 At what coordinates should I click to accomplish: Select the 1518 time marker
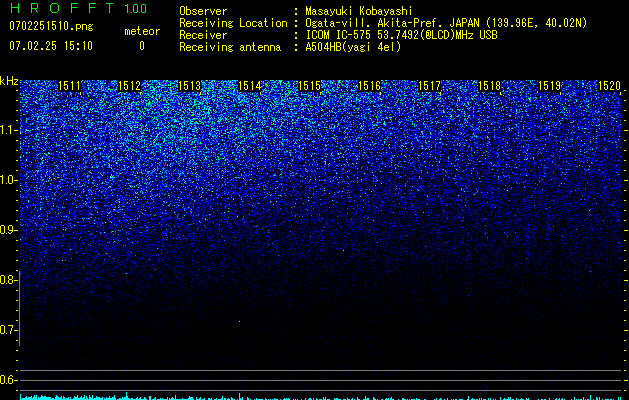(489, 86)
